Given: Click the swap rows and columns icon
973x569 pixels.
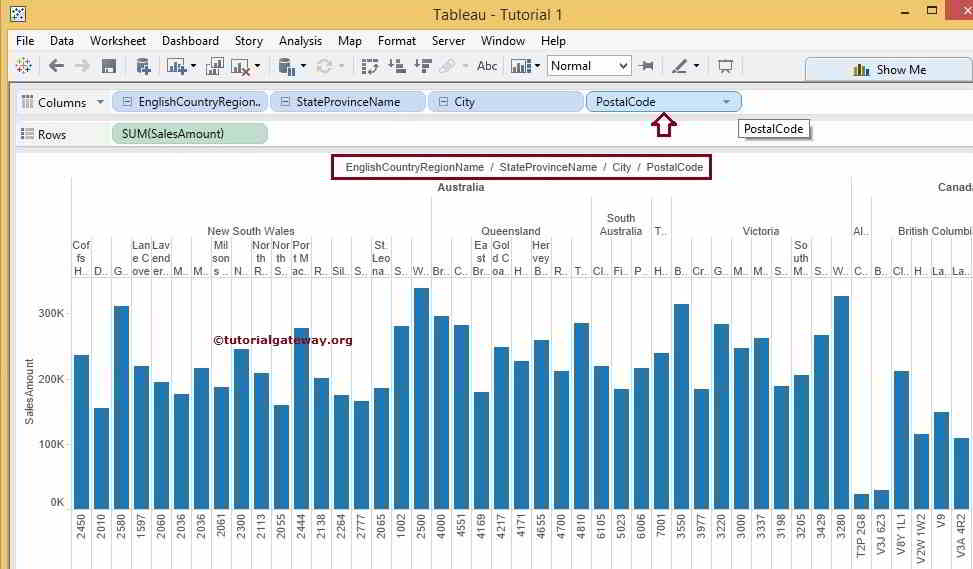Looking at the screenshot, I should coord(370,66).
